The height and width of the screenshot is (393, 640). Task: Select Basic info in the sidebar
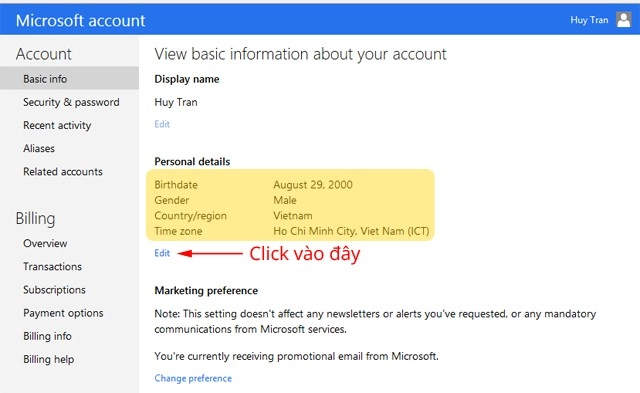click(x=69, y=79)
